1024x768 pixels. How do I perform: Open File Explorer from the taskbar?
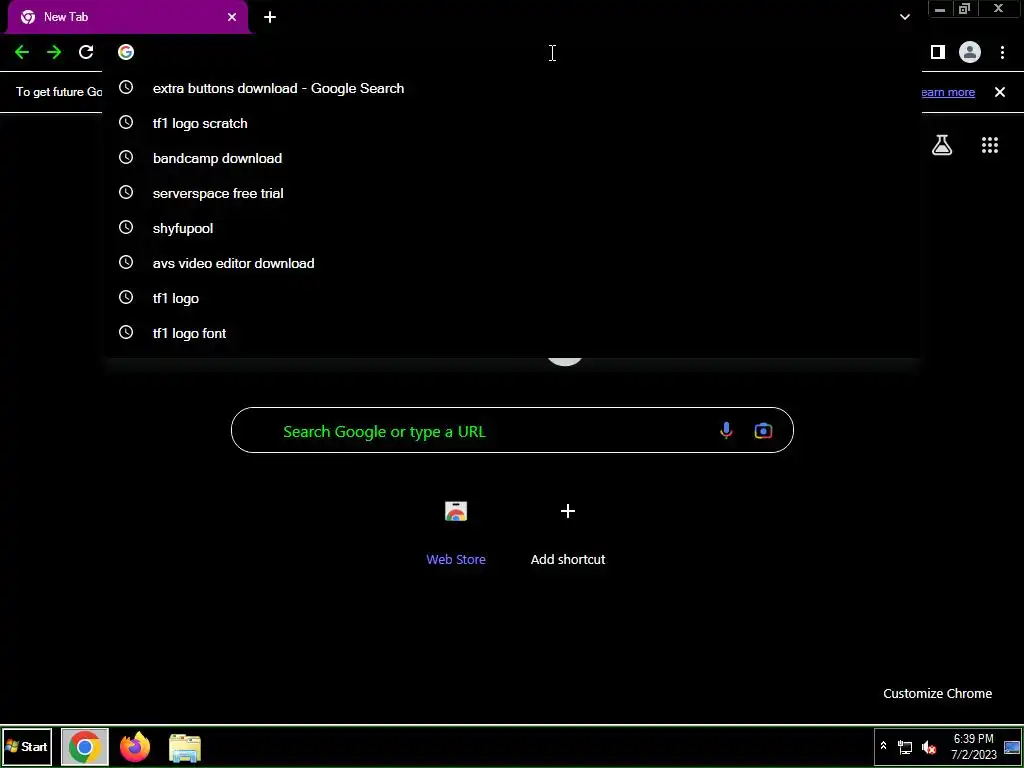tap(185, 748)
